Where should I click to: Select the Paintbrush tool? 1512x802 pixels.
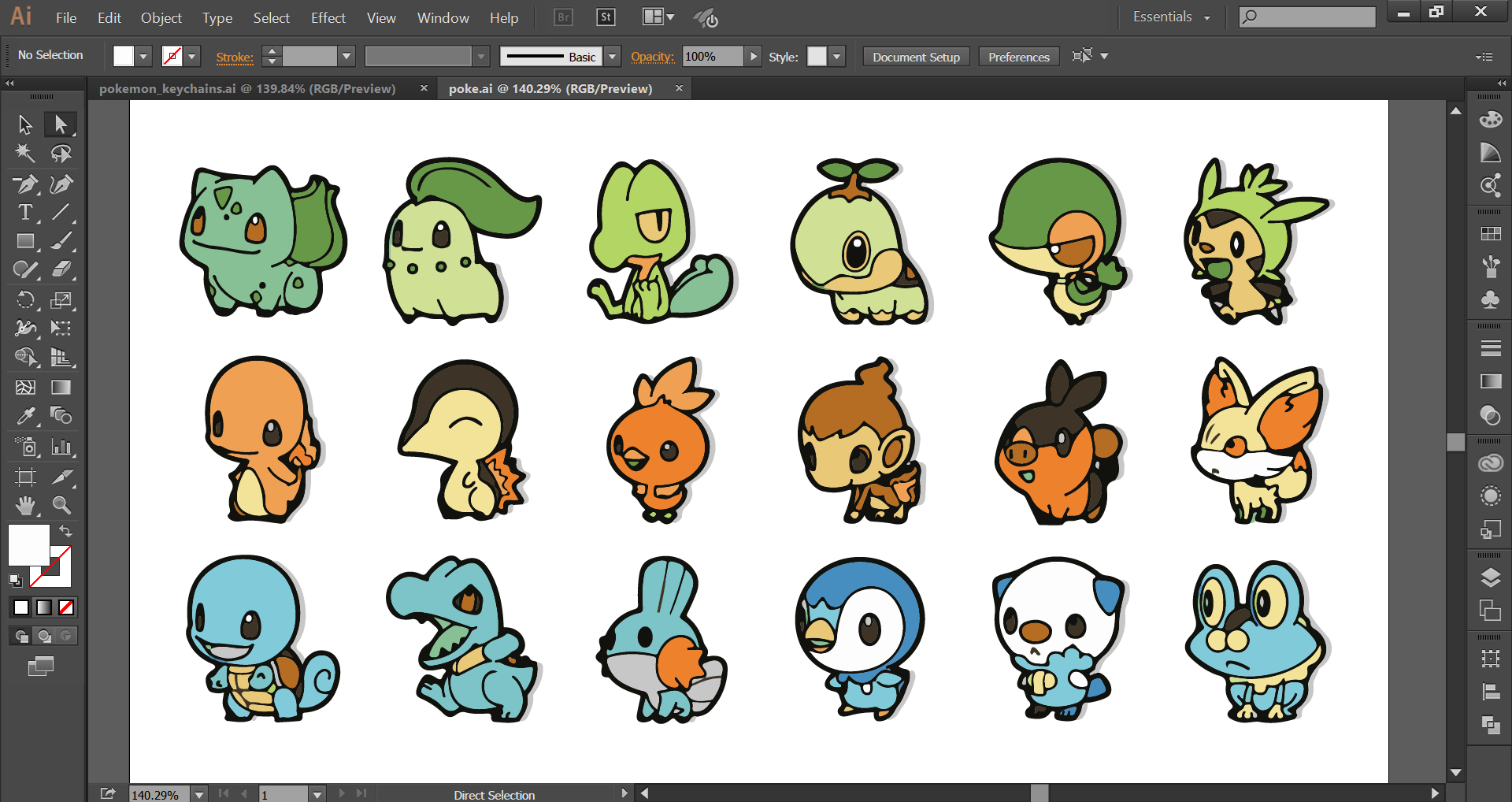click(x=61, y=241)
